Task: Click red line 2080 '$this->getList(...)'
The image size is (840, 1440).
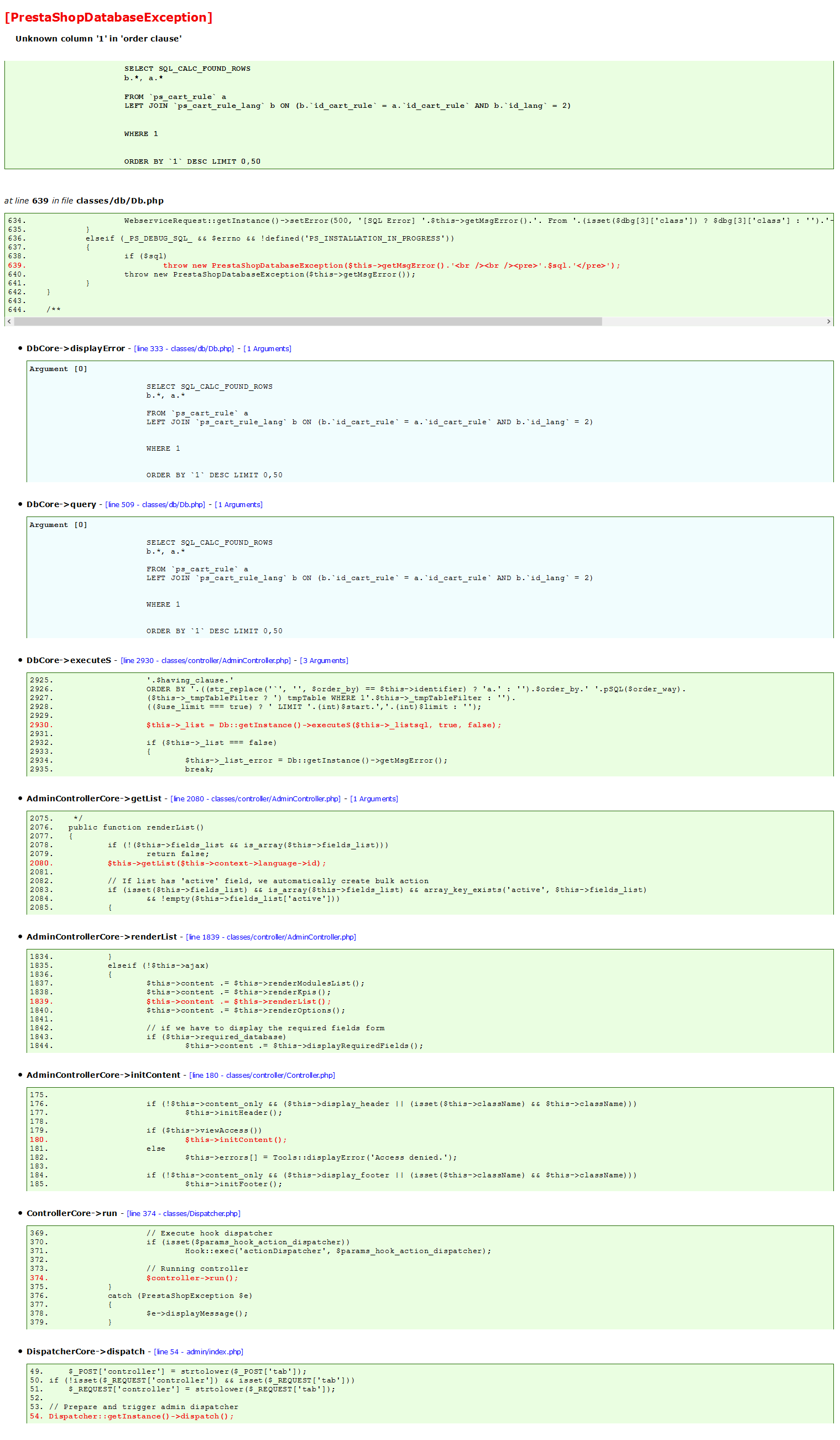Action: click(217, 863)
